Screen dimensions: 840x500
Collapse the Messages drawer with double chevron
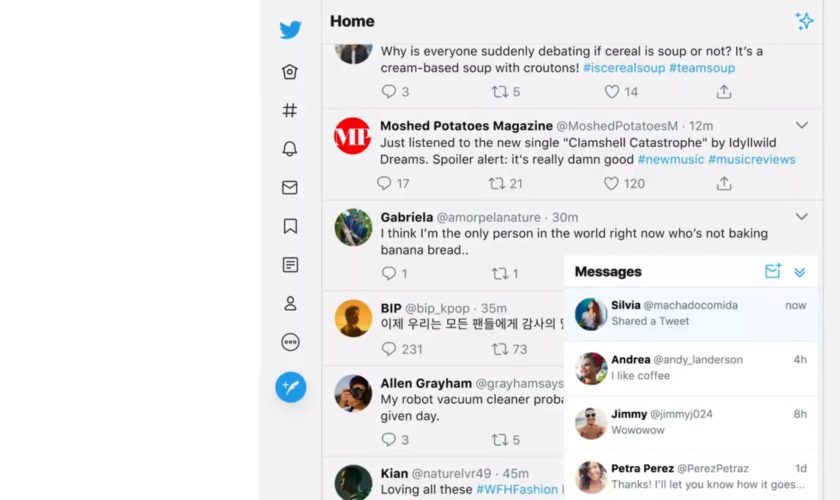[800, 272]
